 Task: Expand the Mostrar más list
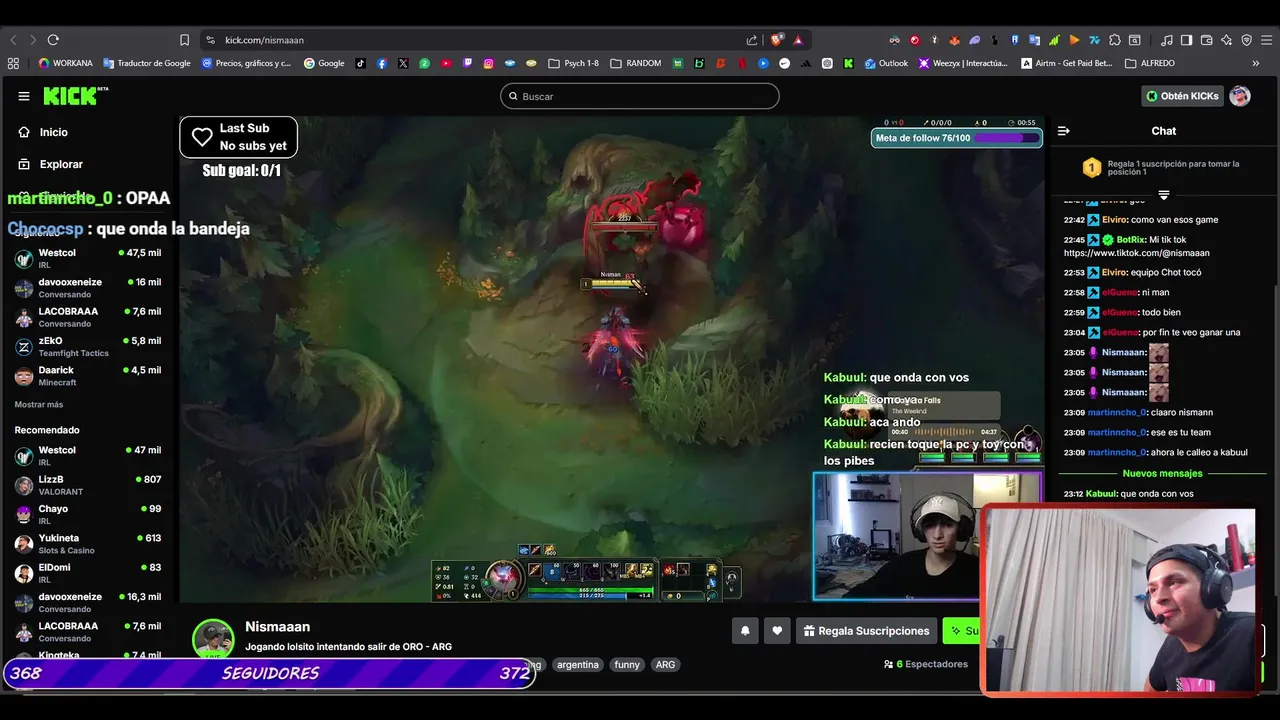pyautogui.click(x=39, y=404)
